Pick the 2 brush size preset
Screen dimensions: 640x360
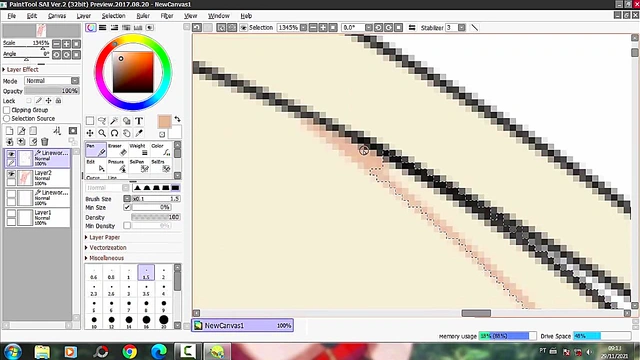point(163,273)
